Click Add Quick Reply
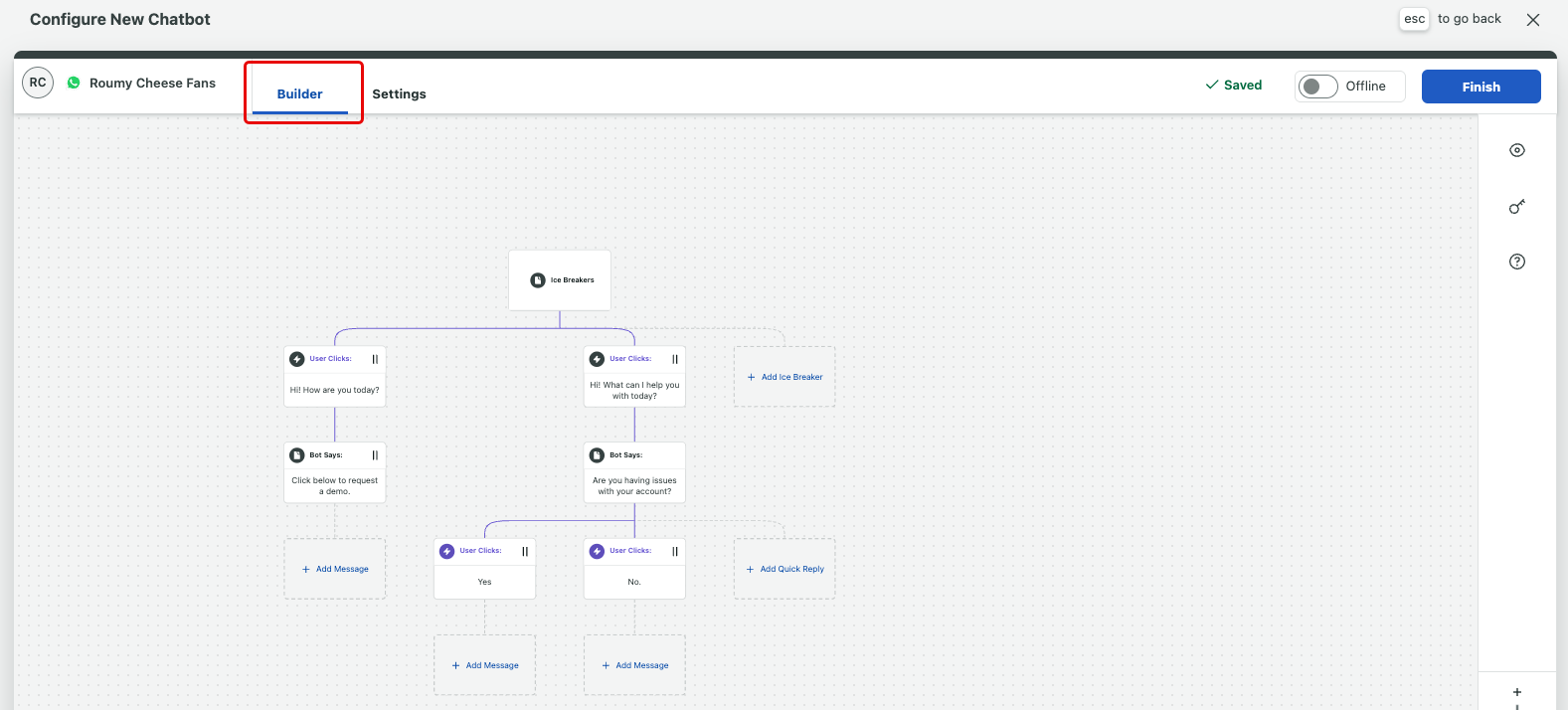The height and width of the screenshot is (710, 1568). coord(784,569)
